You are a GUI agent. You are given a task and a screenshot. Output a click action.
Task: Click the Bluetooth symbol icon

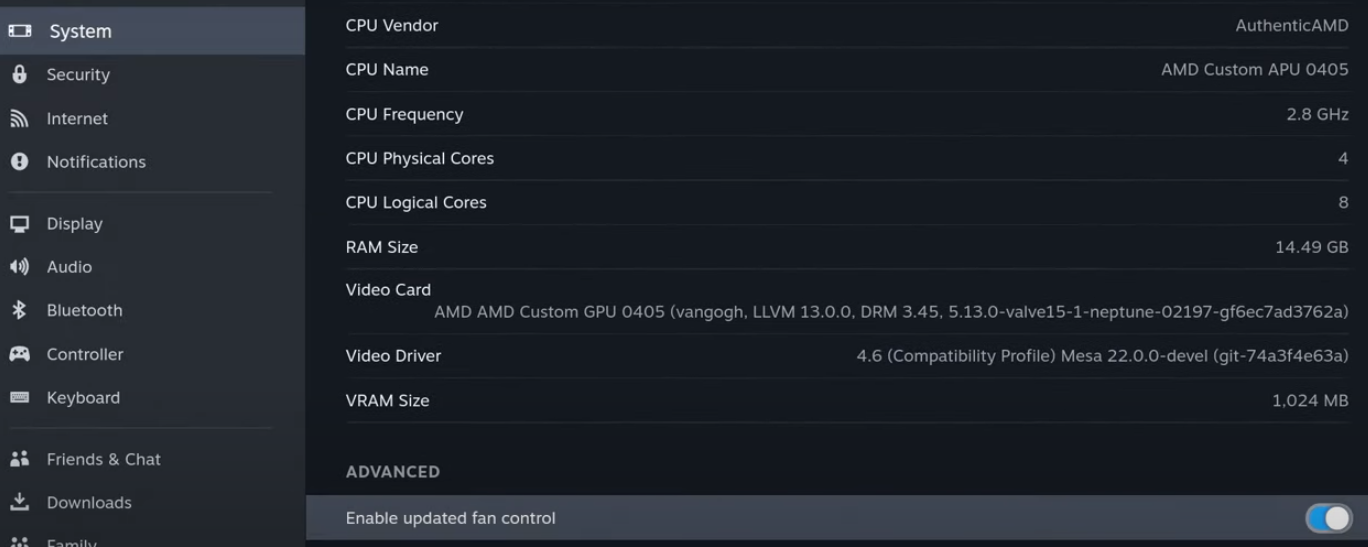point(19,311)
